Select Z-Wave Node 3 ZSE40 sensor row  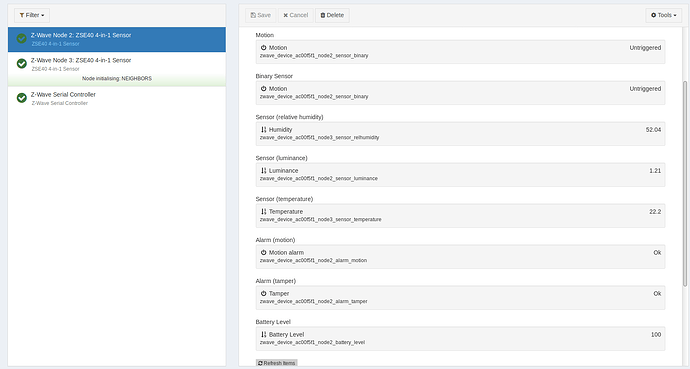[x=117, y=69]
